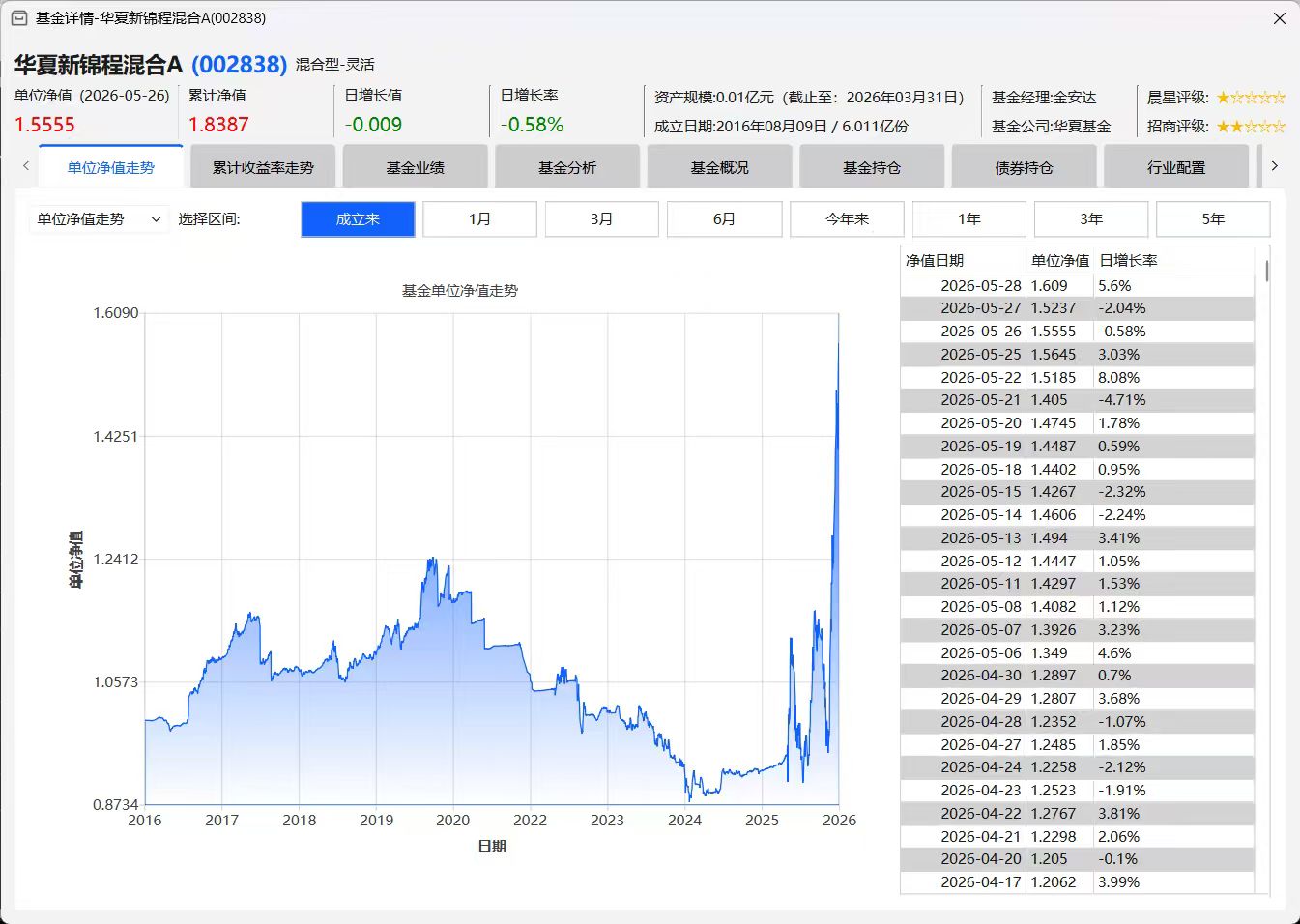The width and height of the screenshot is (1300, 924).
Task: Select the row dated 2026-04-23
Action: coord(1078,791)
